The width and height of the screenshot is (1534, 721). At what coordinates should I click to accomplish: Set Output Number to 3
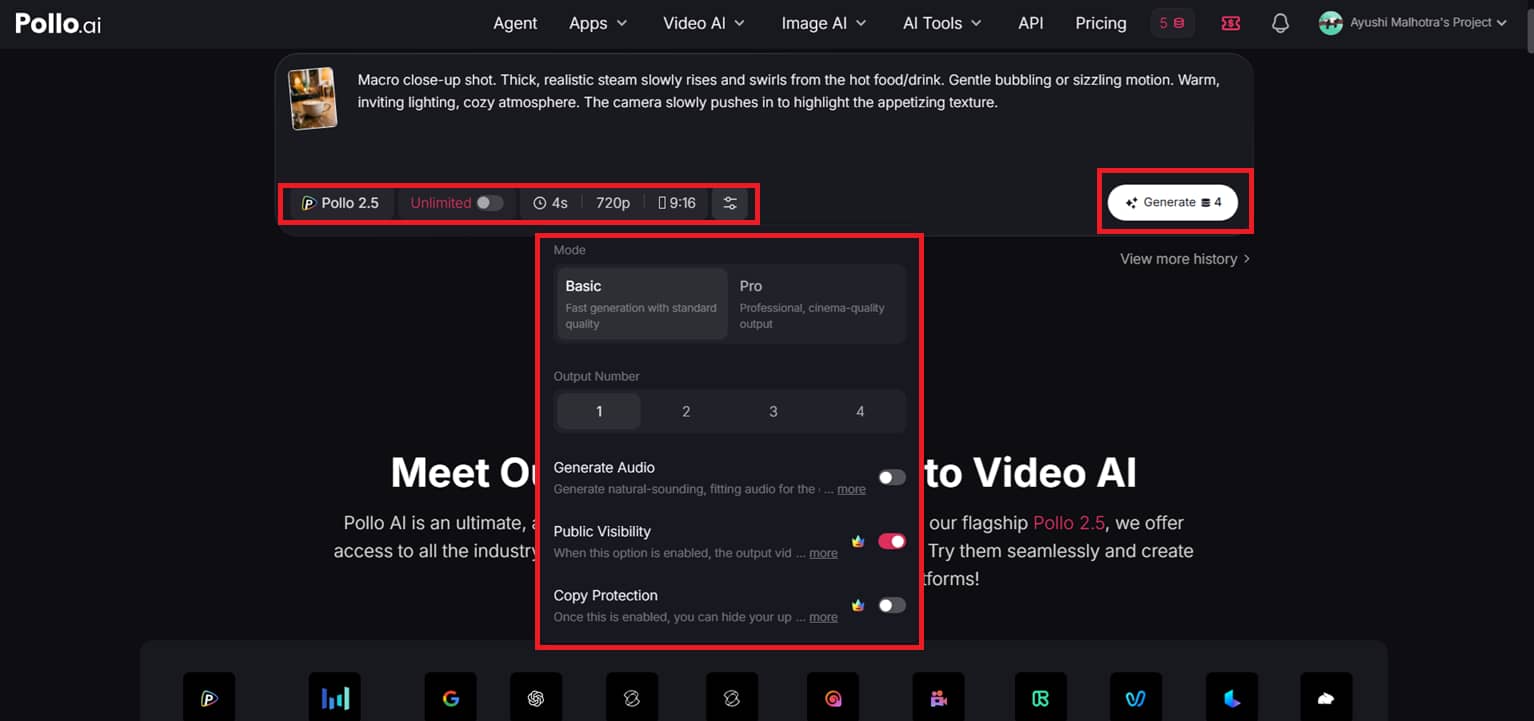coord(773,411)
